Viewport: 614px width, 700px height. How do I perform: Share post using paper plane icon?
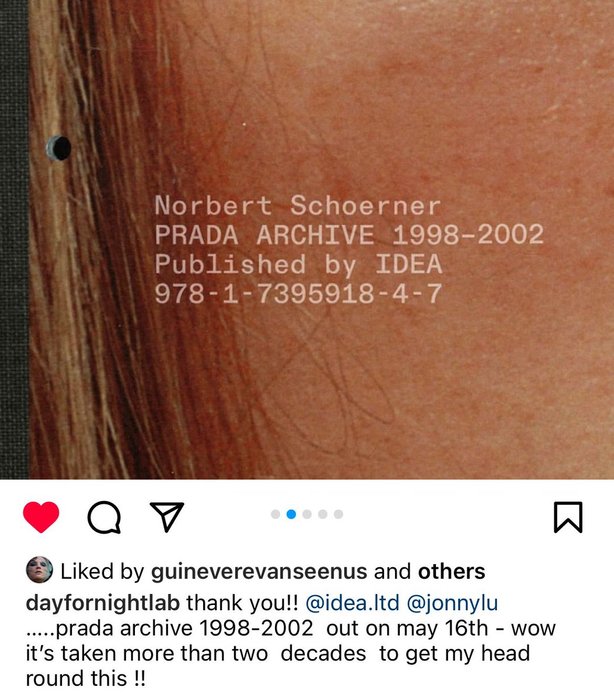[x=167, y=517]
